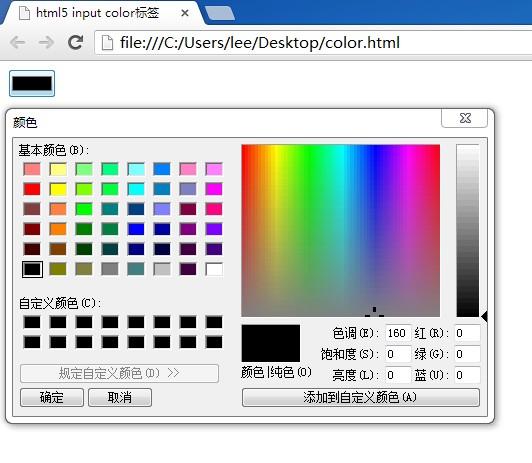Click inside the rainbow color spectrum field
The width and height of the screenshot is (532, 463).
pos(340,231)
